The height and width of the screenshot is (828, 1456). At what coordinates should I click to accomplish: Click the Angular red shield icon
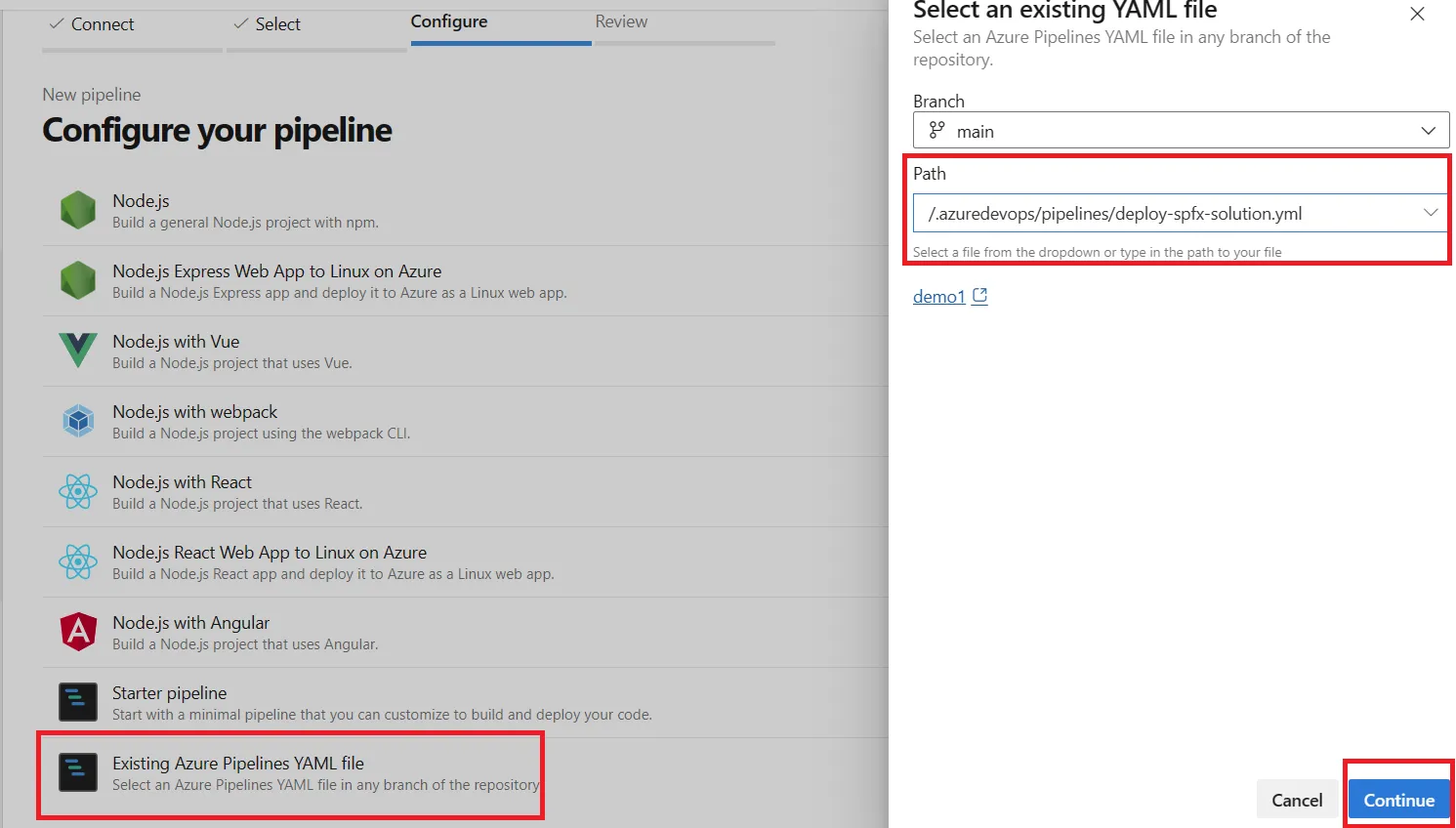point(78,632)
